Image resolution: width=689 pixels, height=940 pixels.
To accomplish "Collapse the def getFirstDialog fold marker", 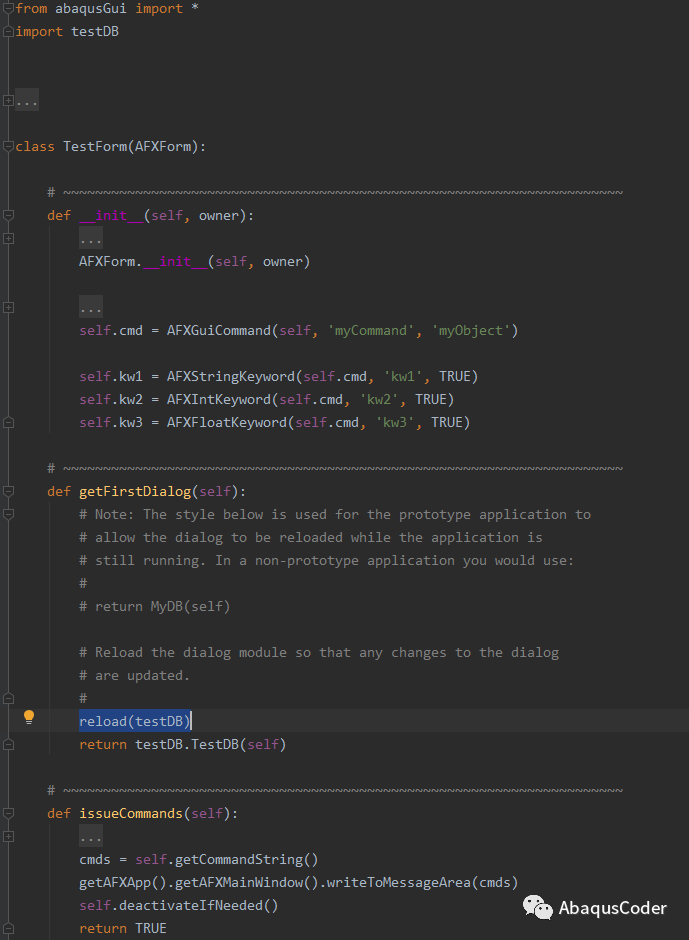I will [8, 492].
